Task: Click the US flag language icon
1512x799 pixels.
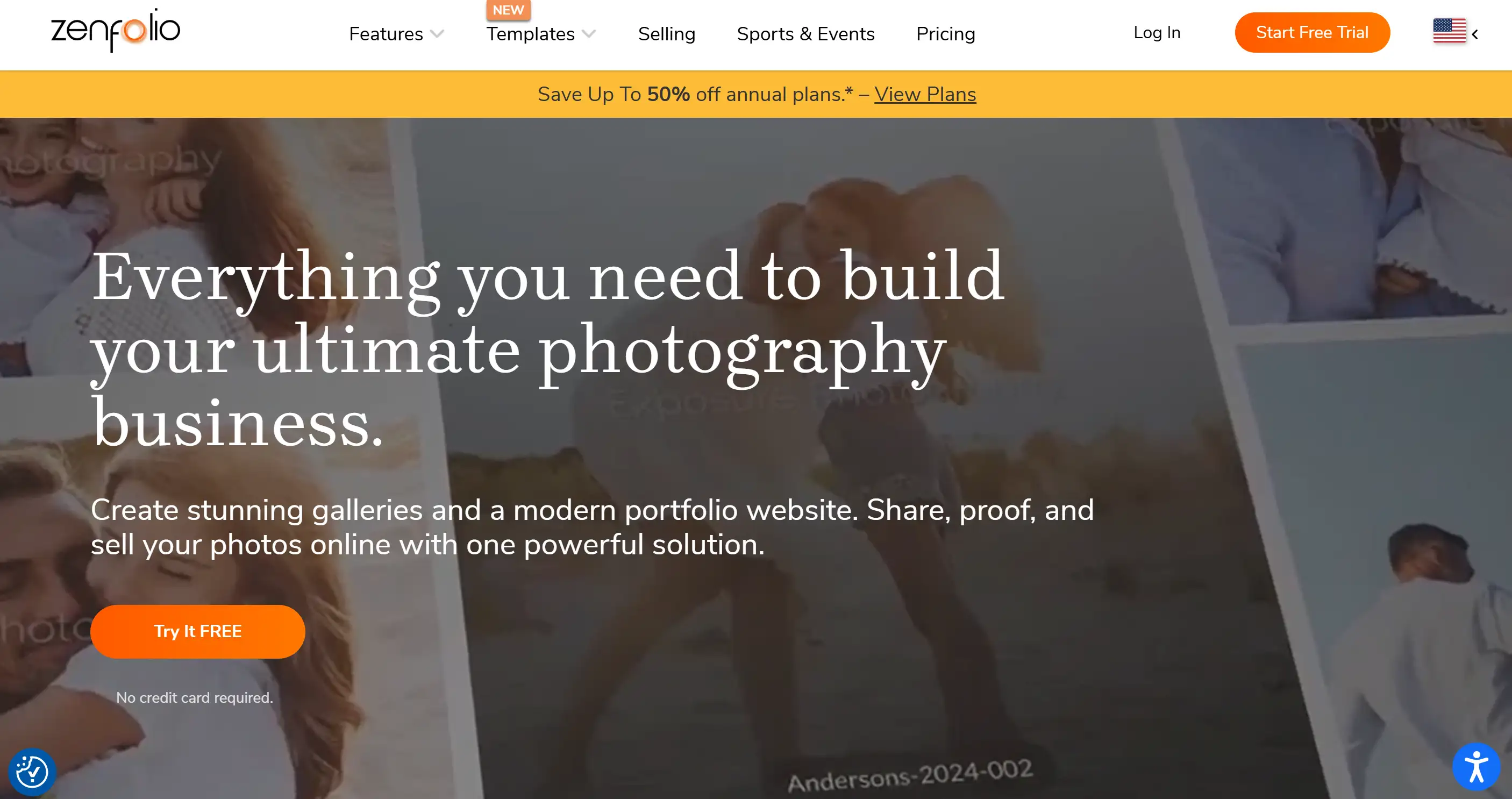Action: coord(1449,31)
